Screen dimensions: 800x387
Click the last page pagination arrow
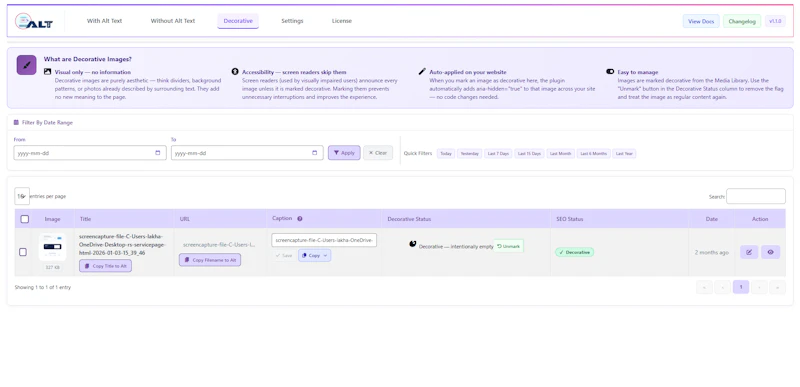[x=778, y=287]
